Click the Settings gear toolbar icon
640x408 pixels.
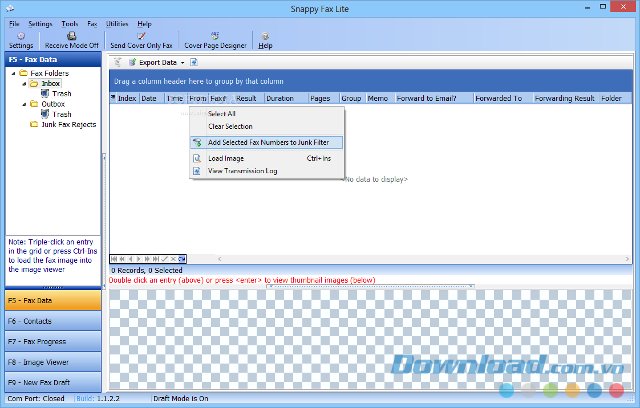pyautogui.click(x=20, y=36)
